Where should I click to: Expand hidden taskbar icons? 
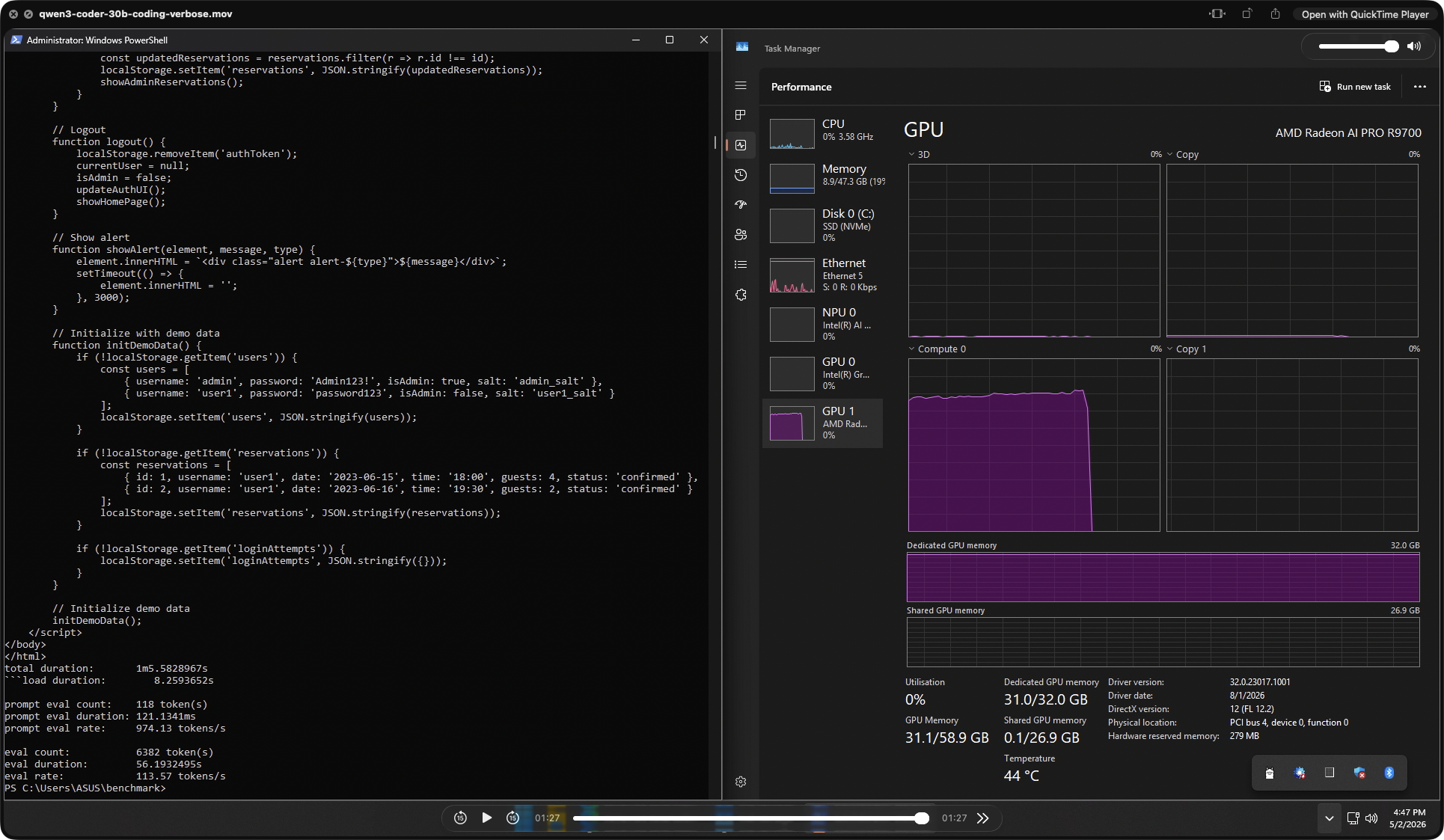pyautogui.click(x=1330, y=818)
